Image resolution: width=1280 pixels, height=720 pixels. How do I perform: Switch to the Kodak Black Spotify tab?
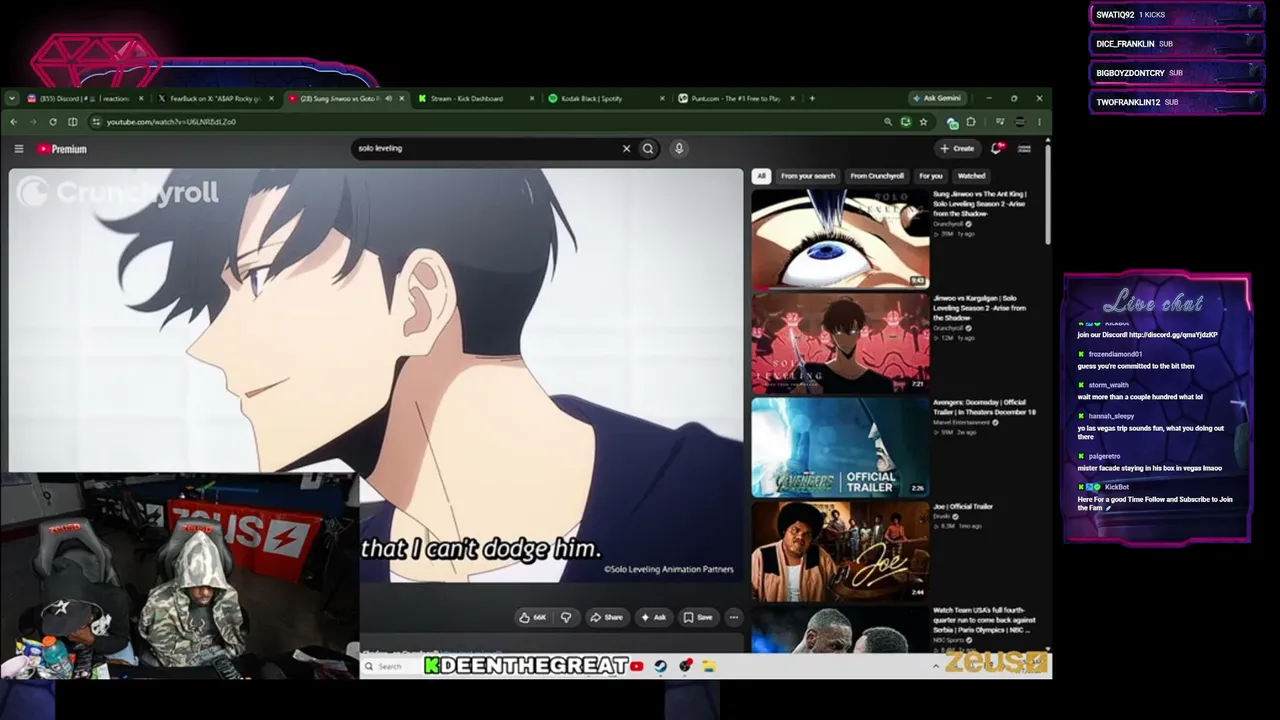pyautogui.click(x=605, y=99)
